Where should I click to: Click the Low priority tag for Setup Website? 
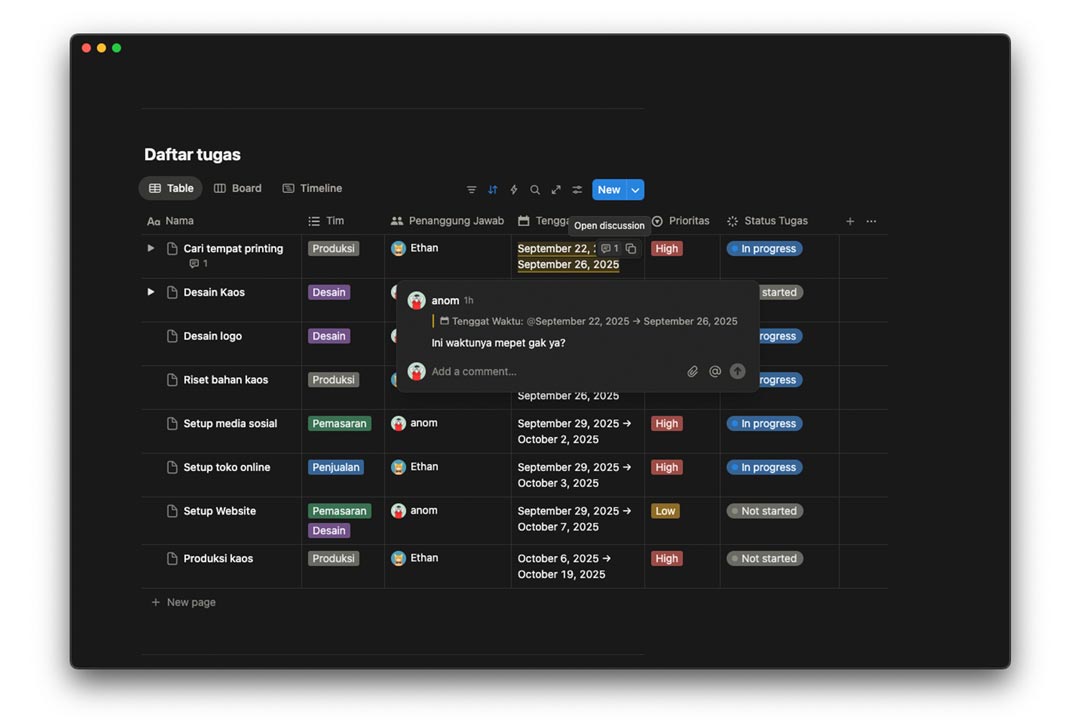pos(665,511)
